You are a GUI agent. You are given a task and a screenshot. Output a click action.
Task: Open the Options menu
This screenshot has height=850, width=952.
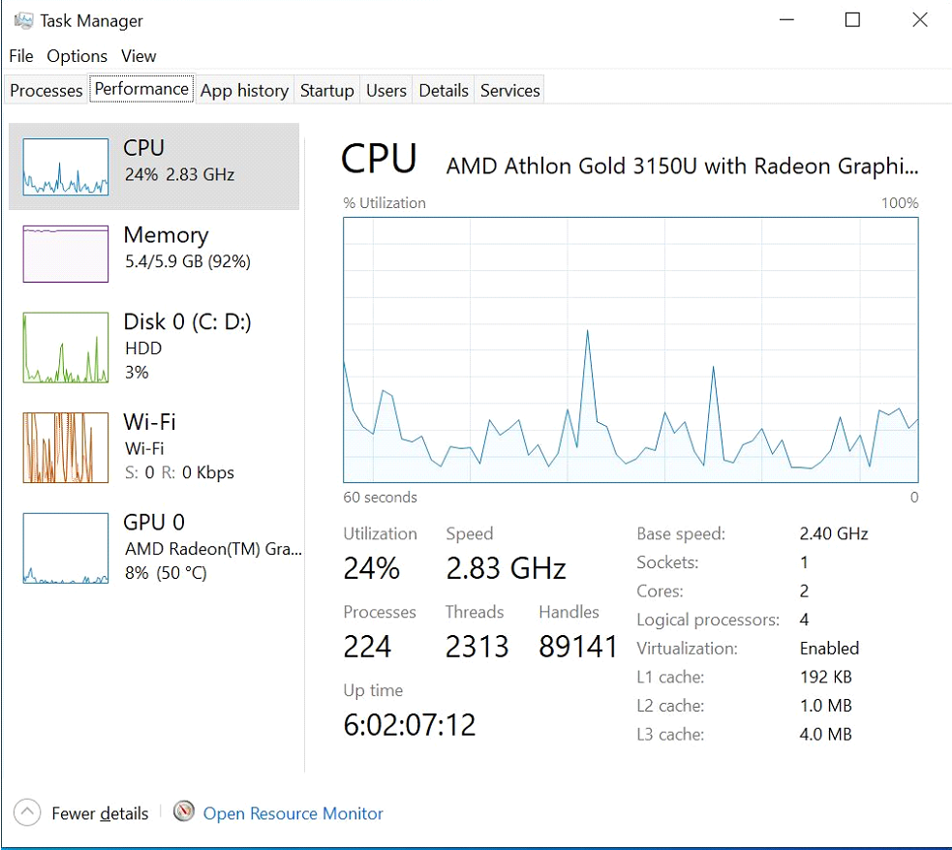click(77, 56)
